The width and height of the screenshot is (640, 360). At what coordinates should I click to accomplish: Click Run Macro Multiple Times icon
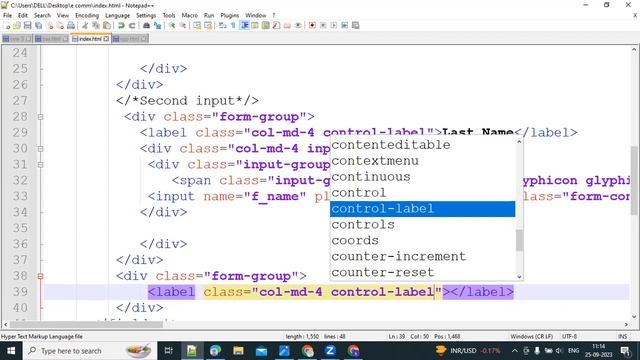pyautogui.click(x=344, y=25)
